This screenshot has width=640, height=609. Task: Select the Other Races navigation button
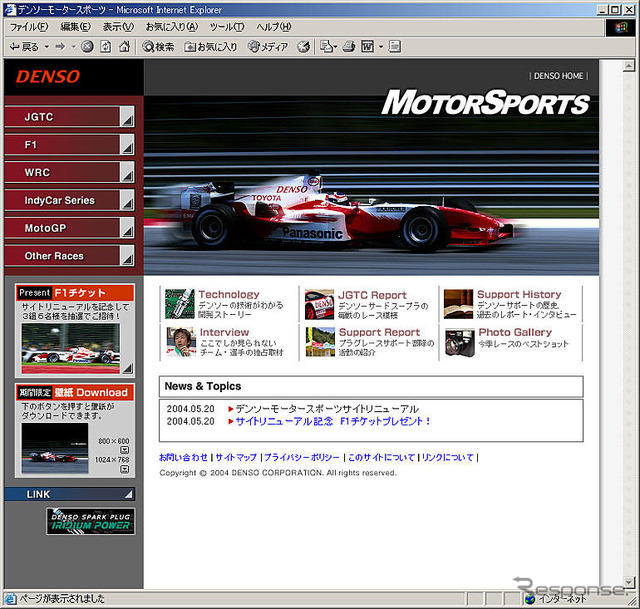[x=69, y=256]
